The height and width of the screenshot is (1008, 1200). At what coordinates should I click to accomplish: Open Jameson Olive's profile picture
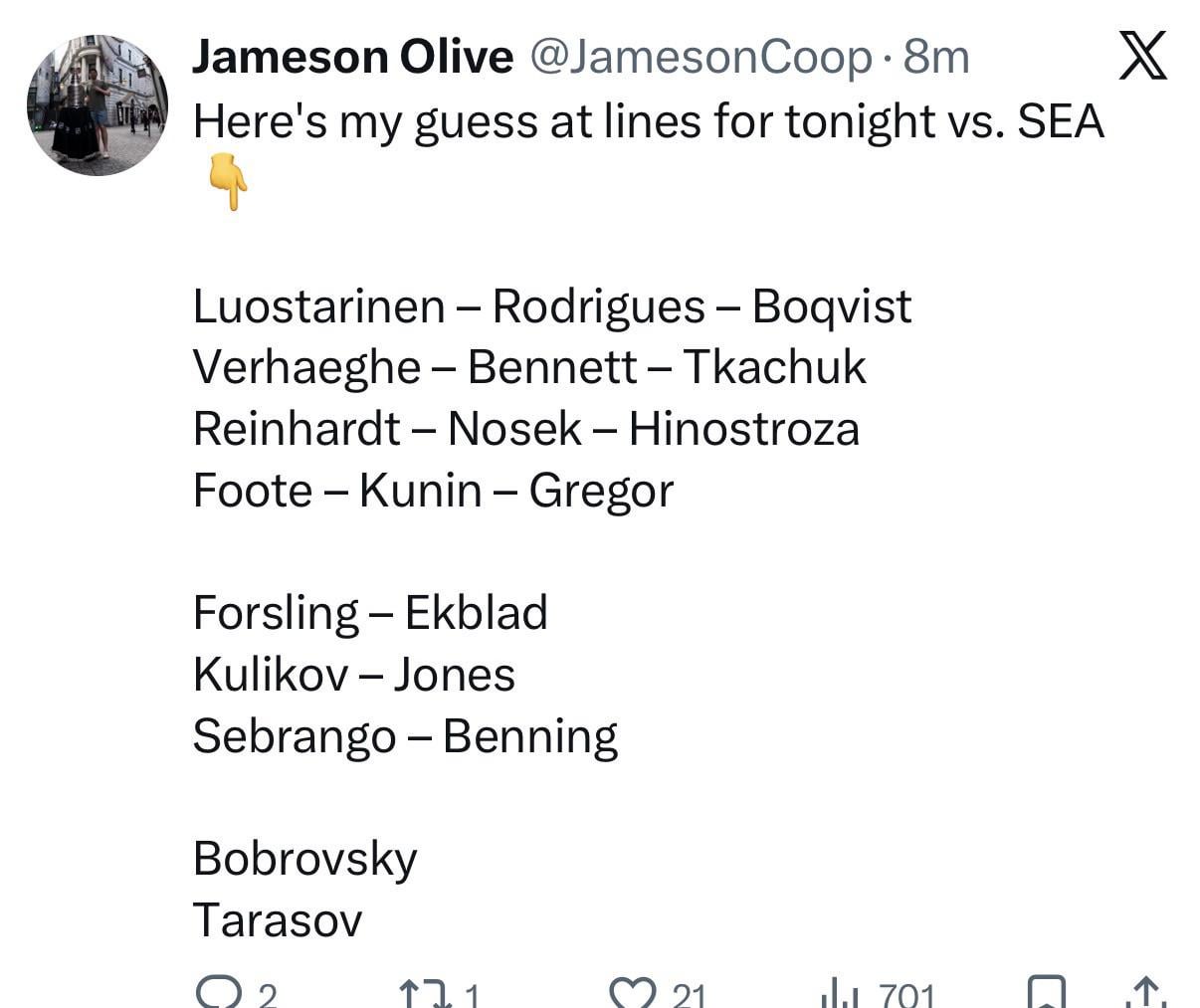pos(98,105)
